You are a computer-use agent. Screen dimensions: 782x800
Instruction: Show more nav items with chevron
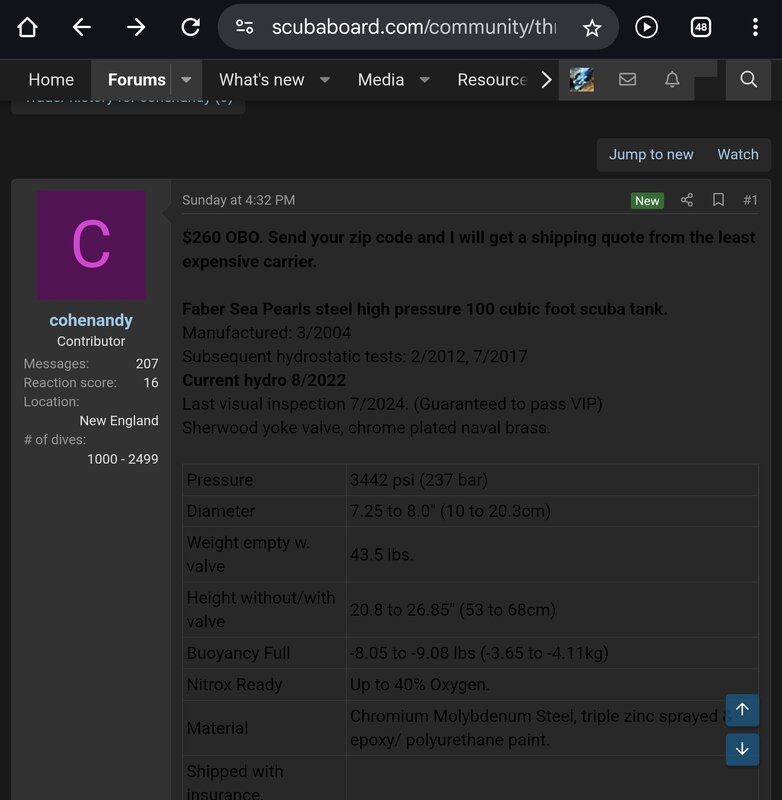pos(546,80)
